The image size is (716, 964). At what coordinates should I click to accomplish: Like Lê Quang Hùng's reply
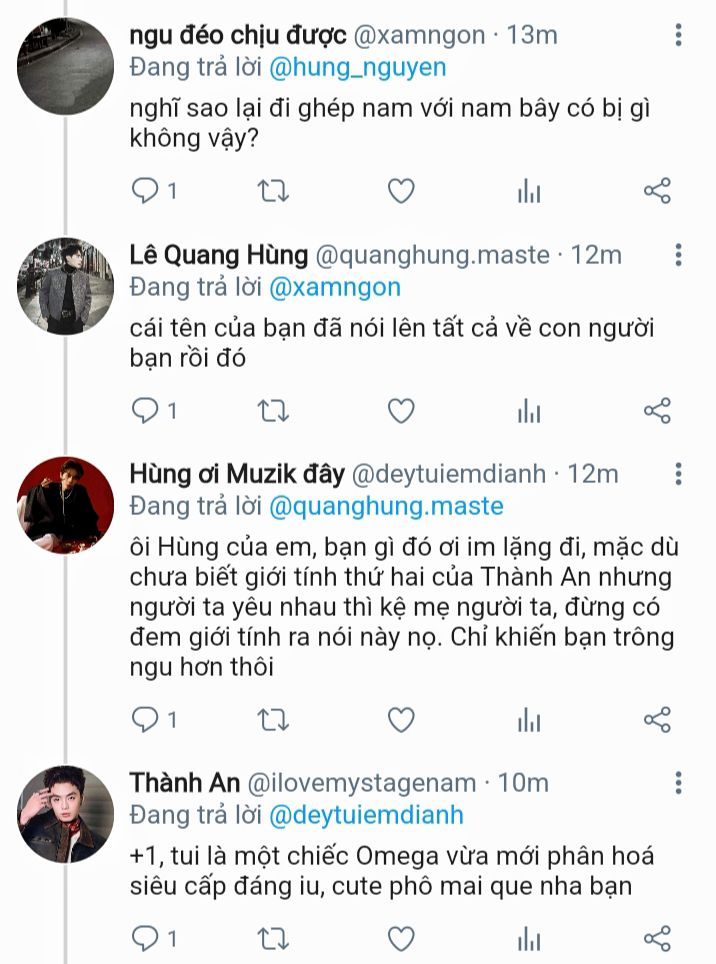(401, 410)
